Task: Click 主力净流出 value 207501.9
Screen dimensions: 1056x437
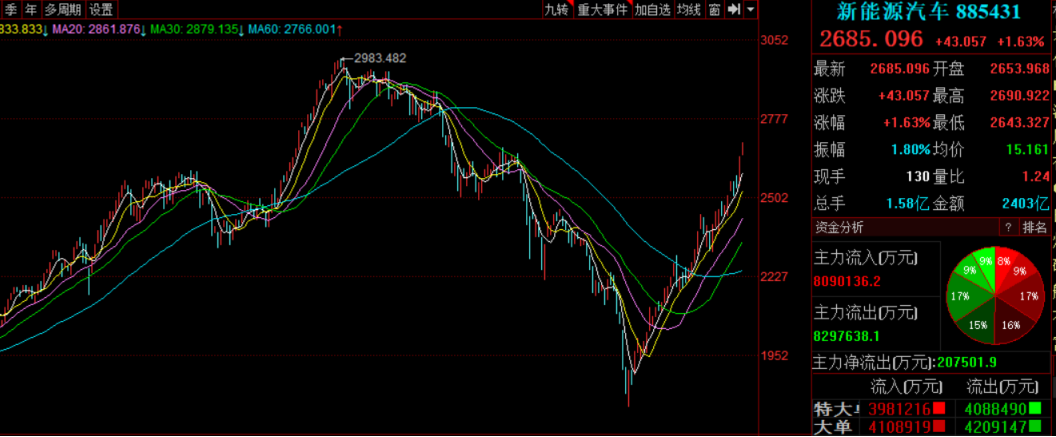Action: click(x=968, y=362)
